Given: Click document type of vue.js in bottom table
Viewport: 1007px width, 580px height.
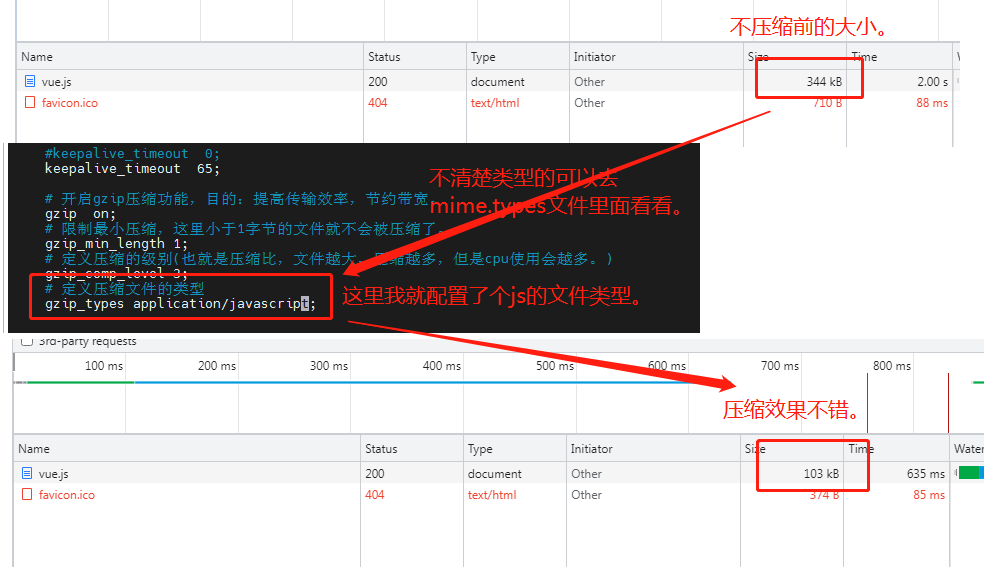Looking at the screenshot, I should pyautogui.click(x=495, y=473).
